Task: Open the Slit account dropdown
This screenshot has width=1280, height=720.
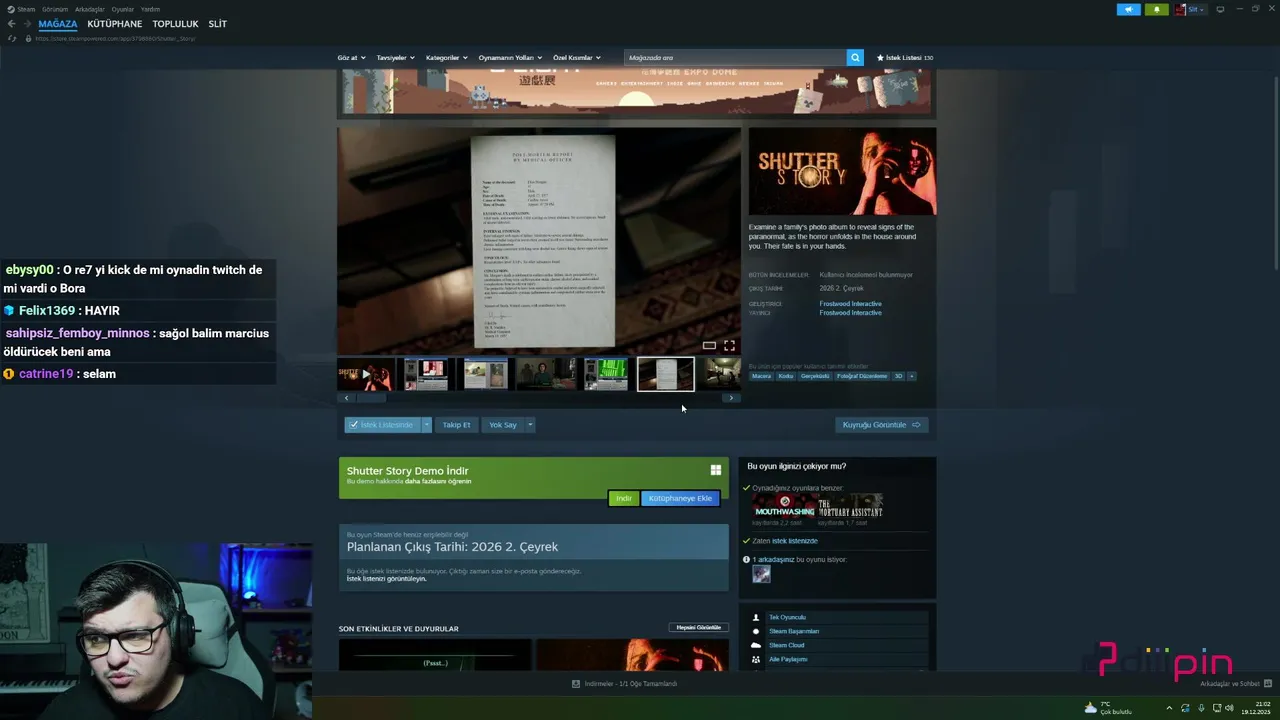Action: pyautogui.click(x=1190, y=9)
